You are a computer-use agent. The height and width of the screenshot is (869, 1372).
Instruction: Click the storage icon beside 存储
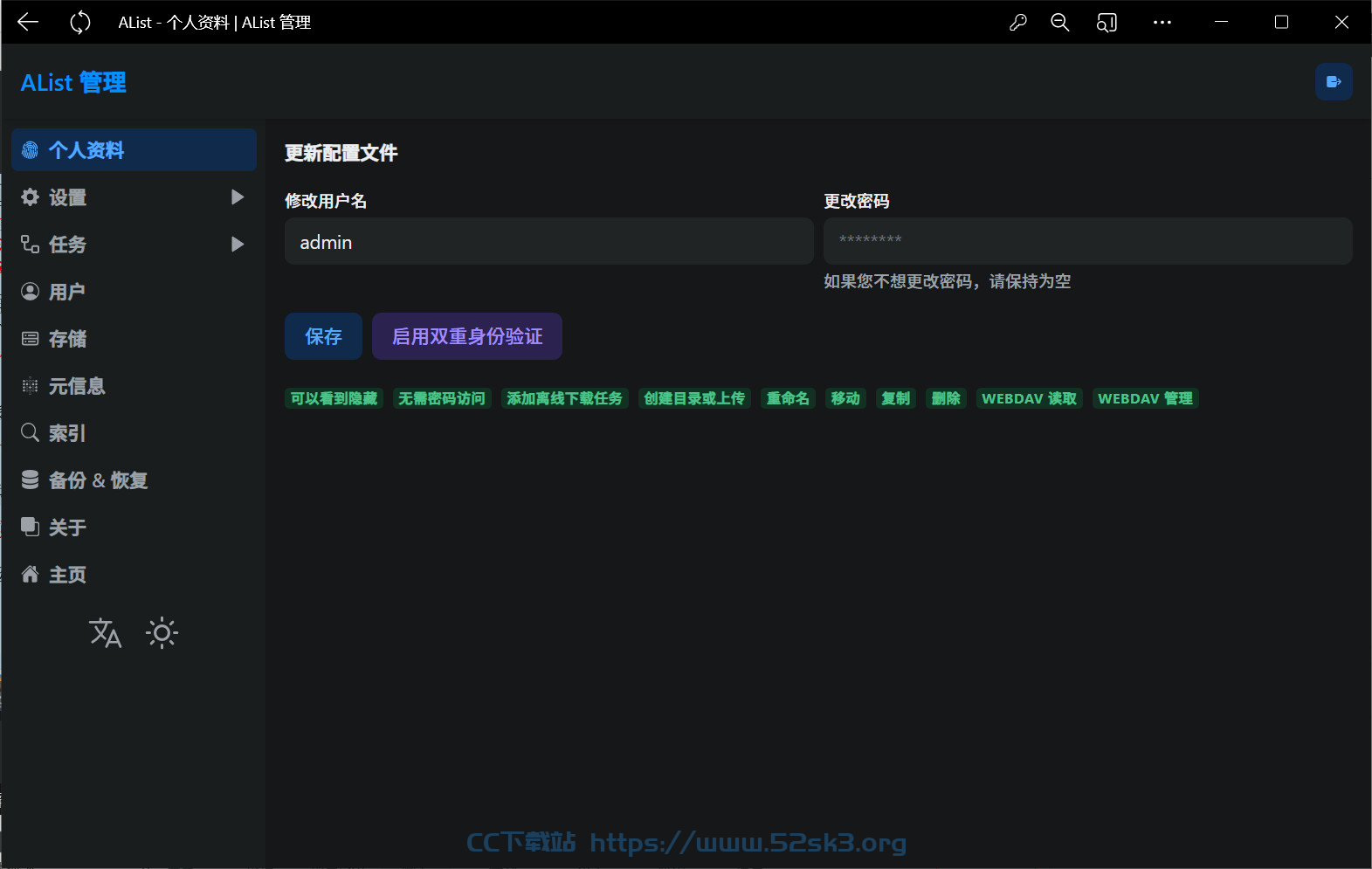point(30,339)
